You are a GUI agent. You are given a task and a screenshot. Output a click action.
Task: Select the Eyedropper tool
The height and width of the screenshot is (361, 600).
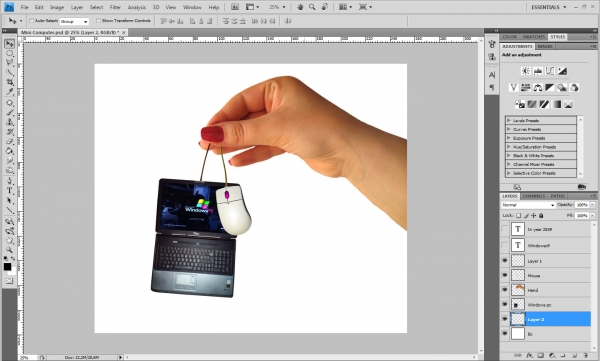point(10,92)
